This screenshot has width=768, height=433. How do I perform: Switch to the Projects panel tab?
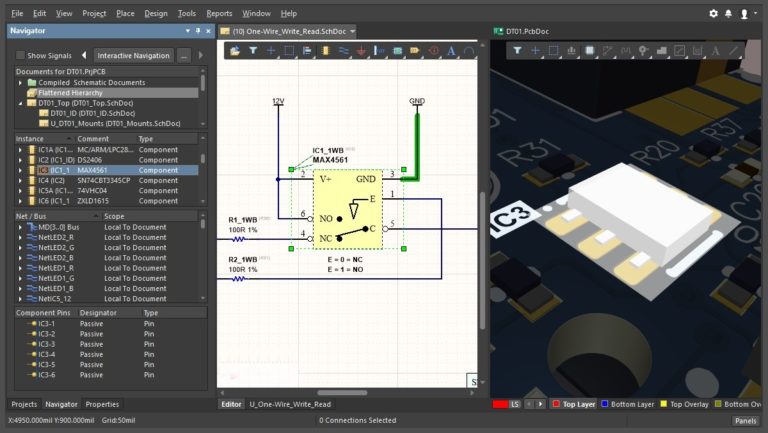click(24, 404)
